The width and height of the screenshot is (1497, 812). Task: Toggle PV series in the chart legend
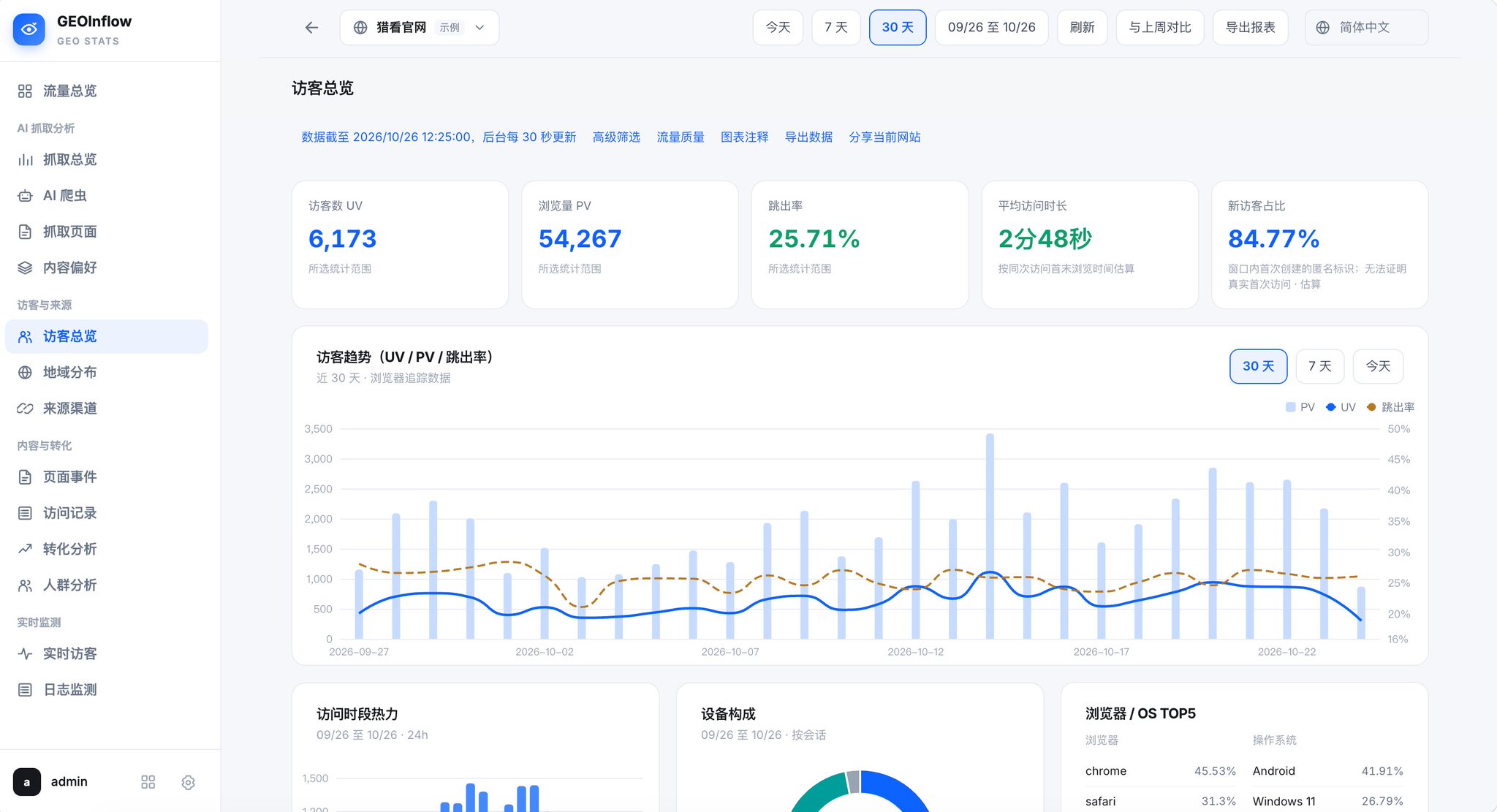(1300, 407)
